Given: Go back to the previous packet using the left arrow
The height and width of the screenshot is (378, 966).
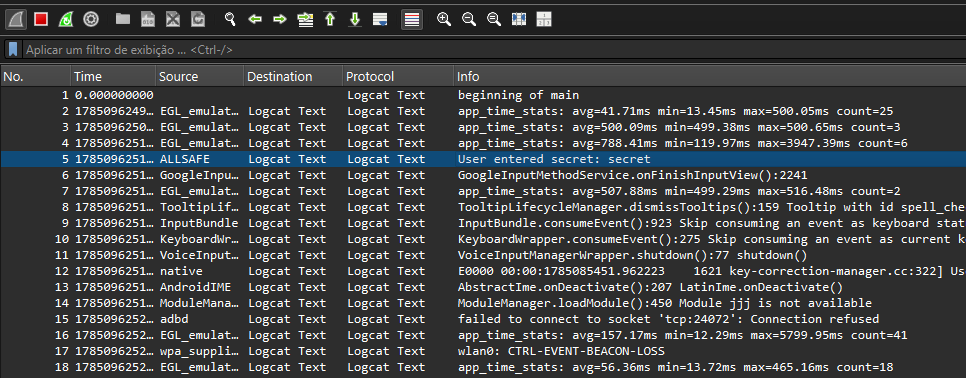Looking at the screenshot, I should 255,20.
